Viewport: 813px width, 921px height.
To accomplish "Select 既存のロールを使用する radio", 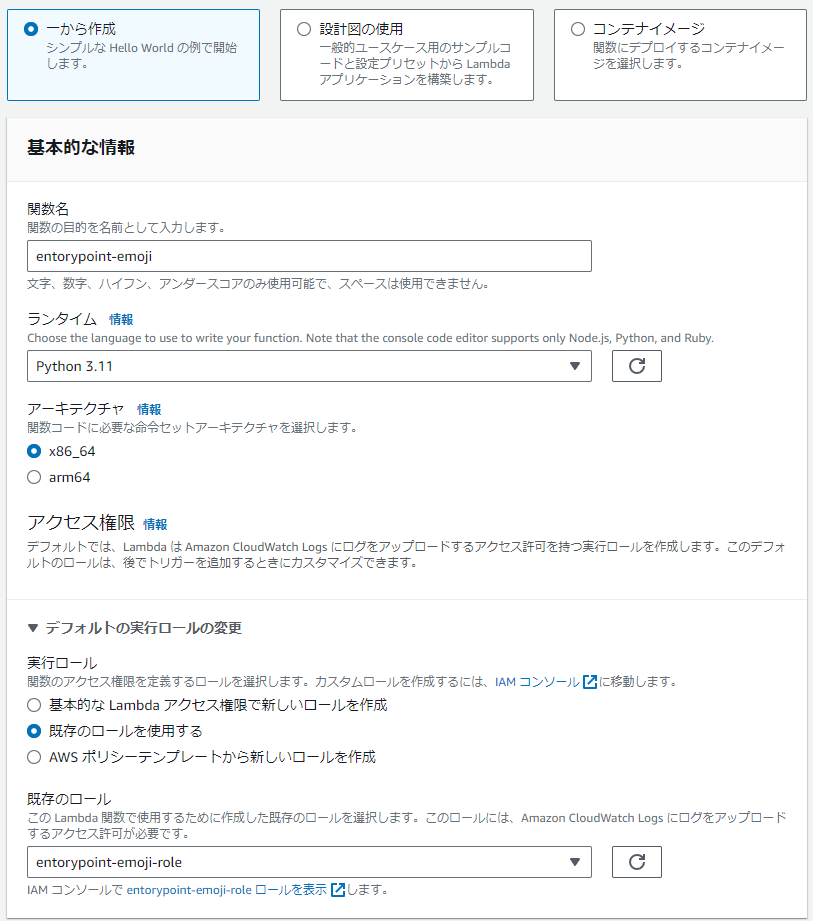I will pos(34,731).
